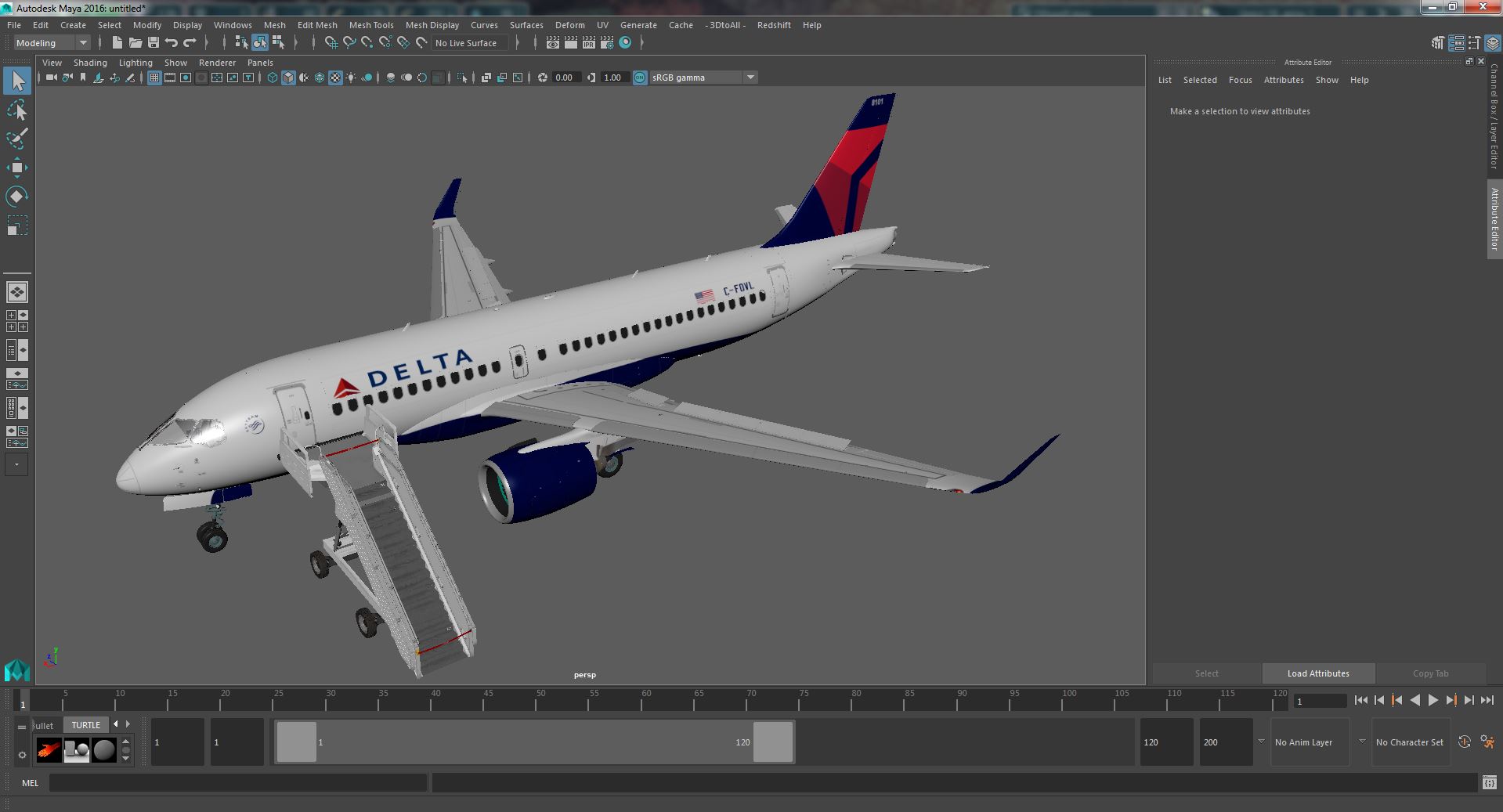
Task: Start IPR render
Action: pyautogui.click(x=589, y=43)
